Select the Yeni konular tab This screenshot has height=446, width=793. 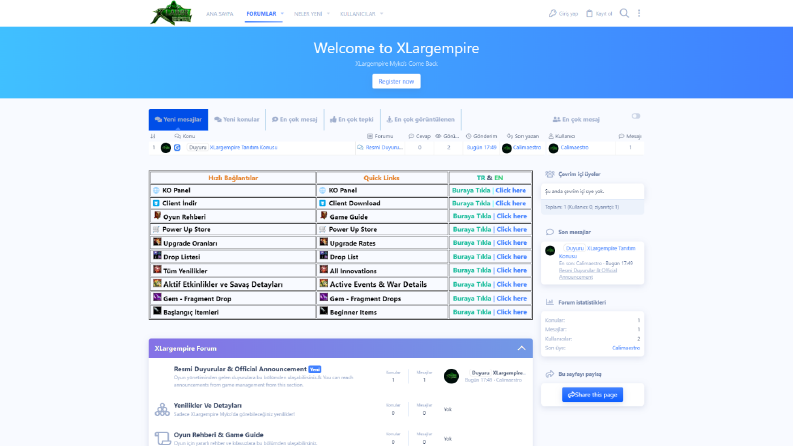coord(237,119)
